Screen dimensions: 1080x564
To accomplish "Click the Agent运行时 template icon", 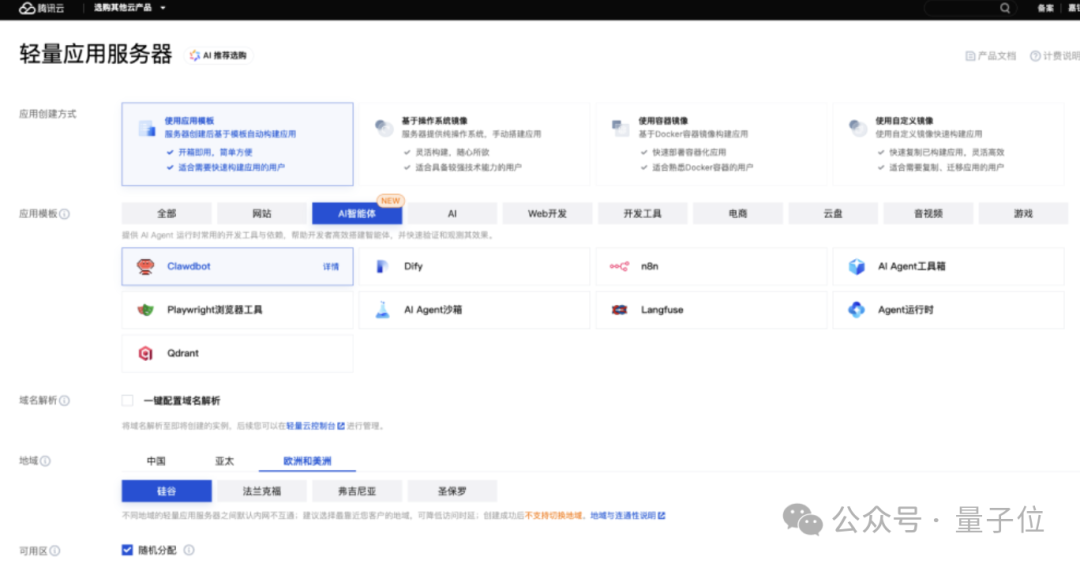I will point(856,310).
